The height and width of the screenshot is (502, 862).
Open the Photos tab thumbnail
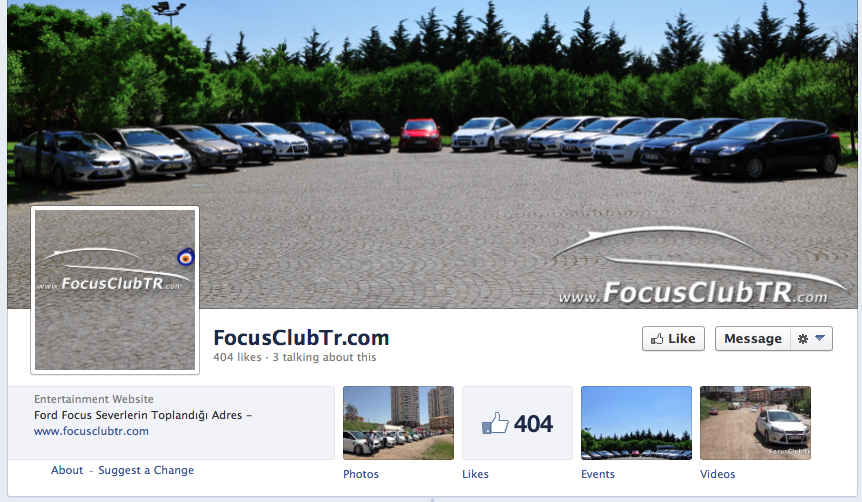(399, 423)
